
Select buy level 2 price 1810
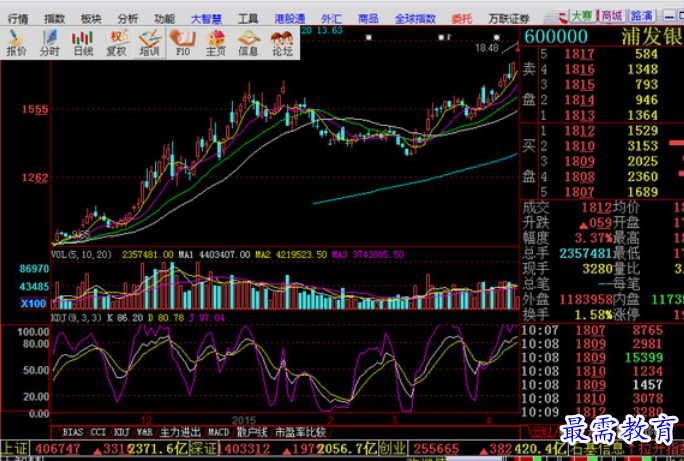pyautogui.click(x=579, y=146)
